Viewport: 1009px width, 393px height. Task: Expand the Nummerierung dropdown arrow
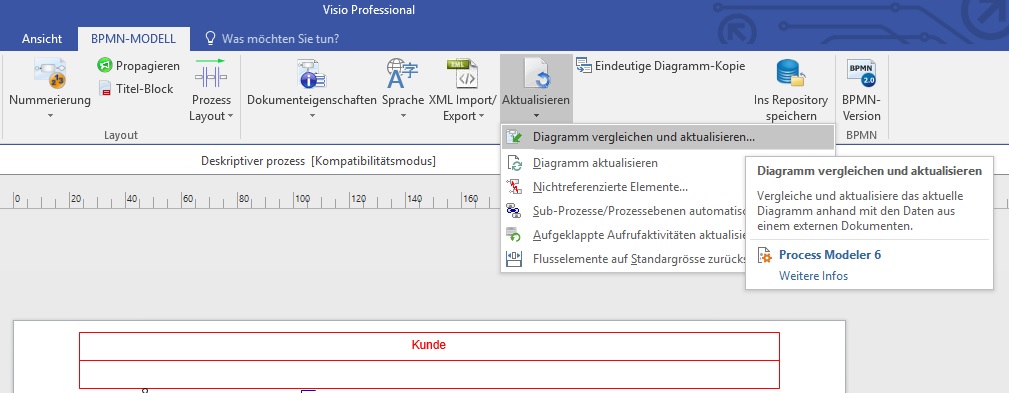(x=50, y=116)
